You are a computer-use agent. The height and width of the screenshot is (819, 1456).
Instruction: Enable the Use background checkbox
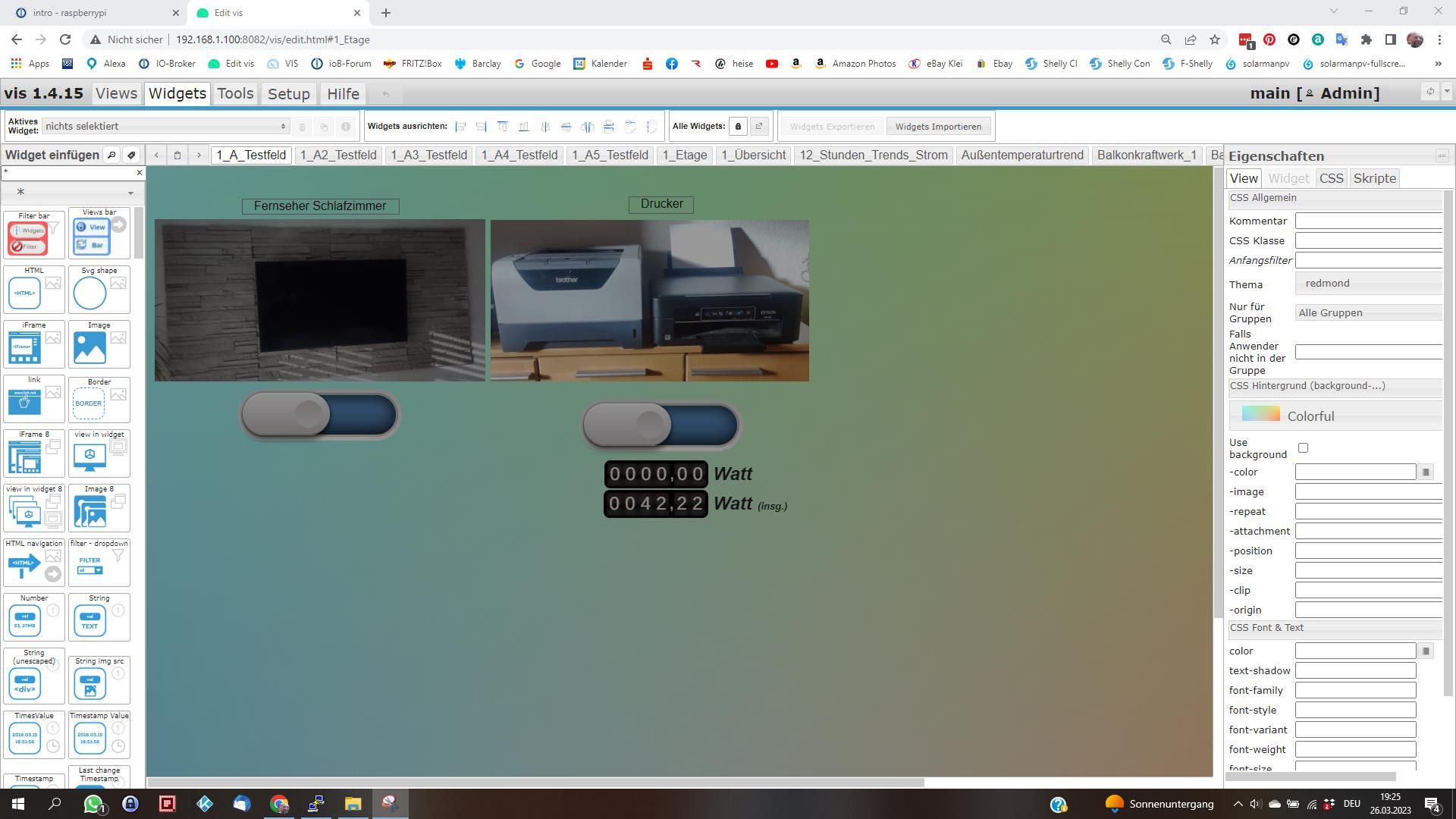click(1303, 448)
